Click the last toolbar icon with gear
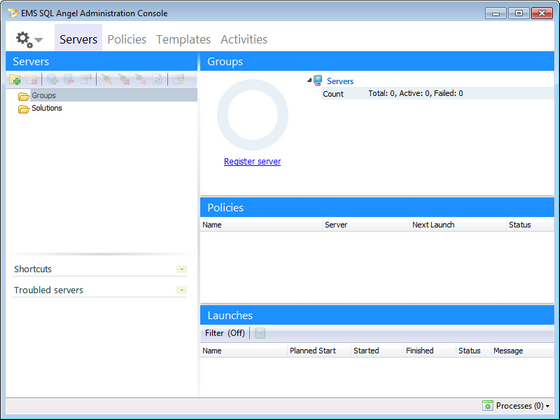 pyautogui.click(x=178, y=79)
